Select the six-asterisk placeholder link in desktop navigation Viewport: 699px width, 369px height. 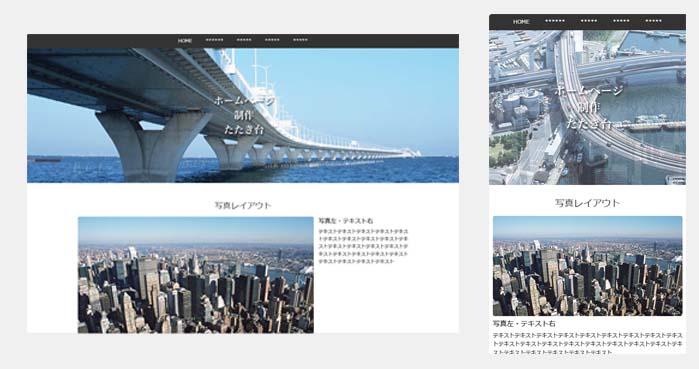point(214,40)
